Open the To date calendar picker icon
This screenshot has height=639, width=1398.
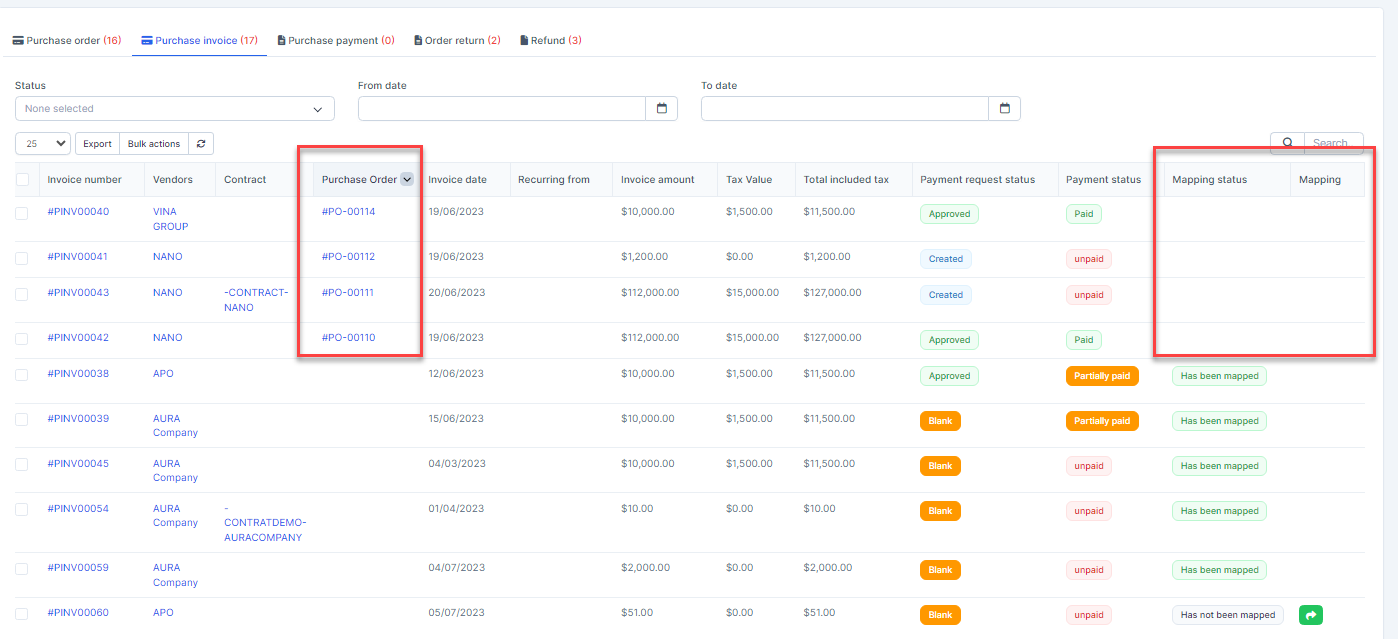click(x=1005, y=109)
